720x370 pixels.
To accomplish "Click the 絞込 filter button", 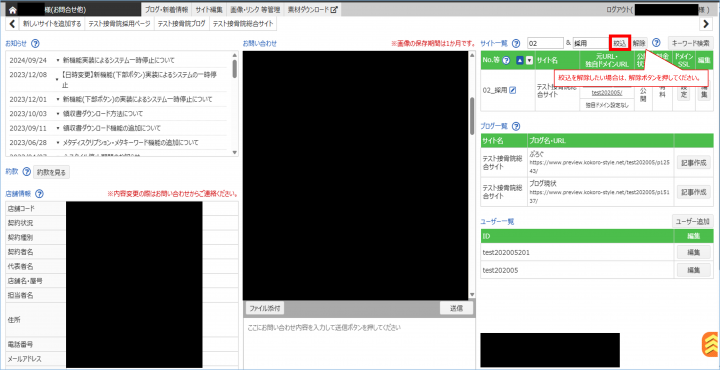I will click(620, 43).
